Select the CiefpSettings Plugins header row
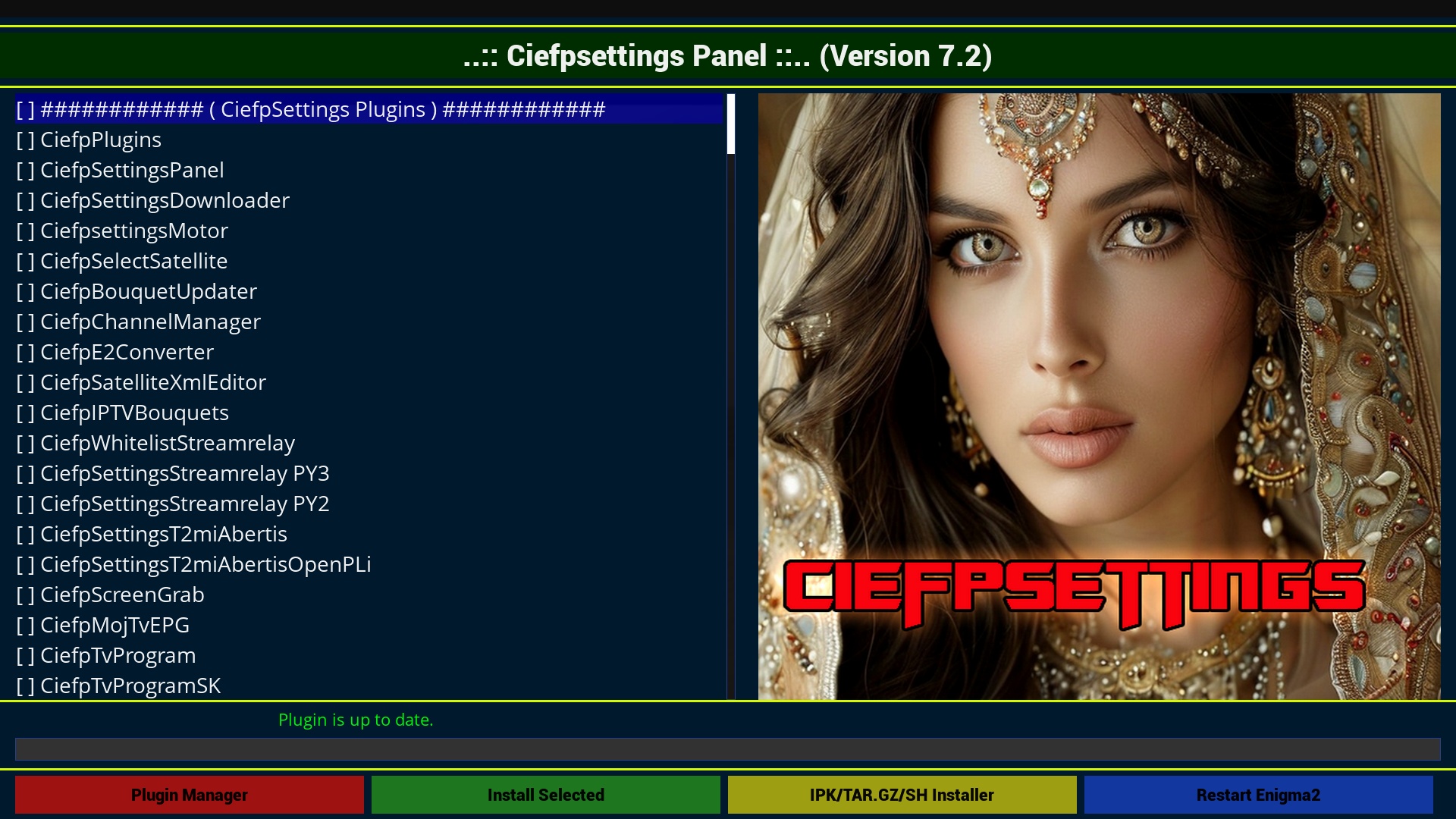Viewport: 1456px width, 819px height. (370, 109)
